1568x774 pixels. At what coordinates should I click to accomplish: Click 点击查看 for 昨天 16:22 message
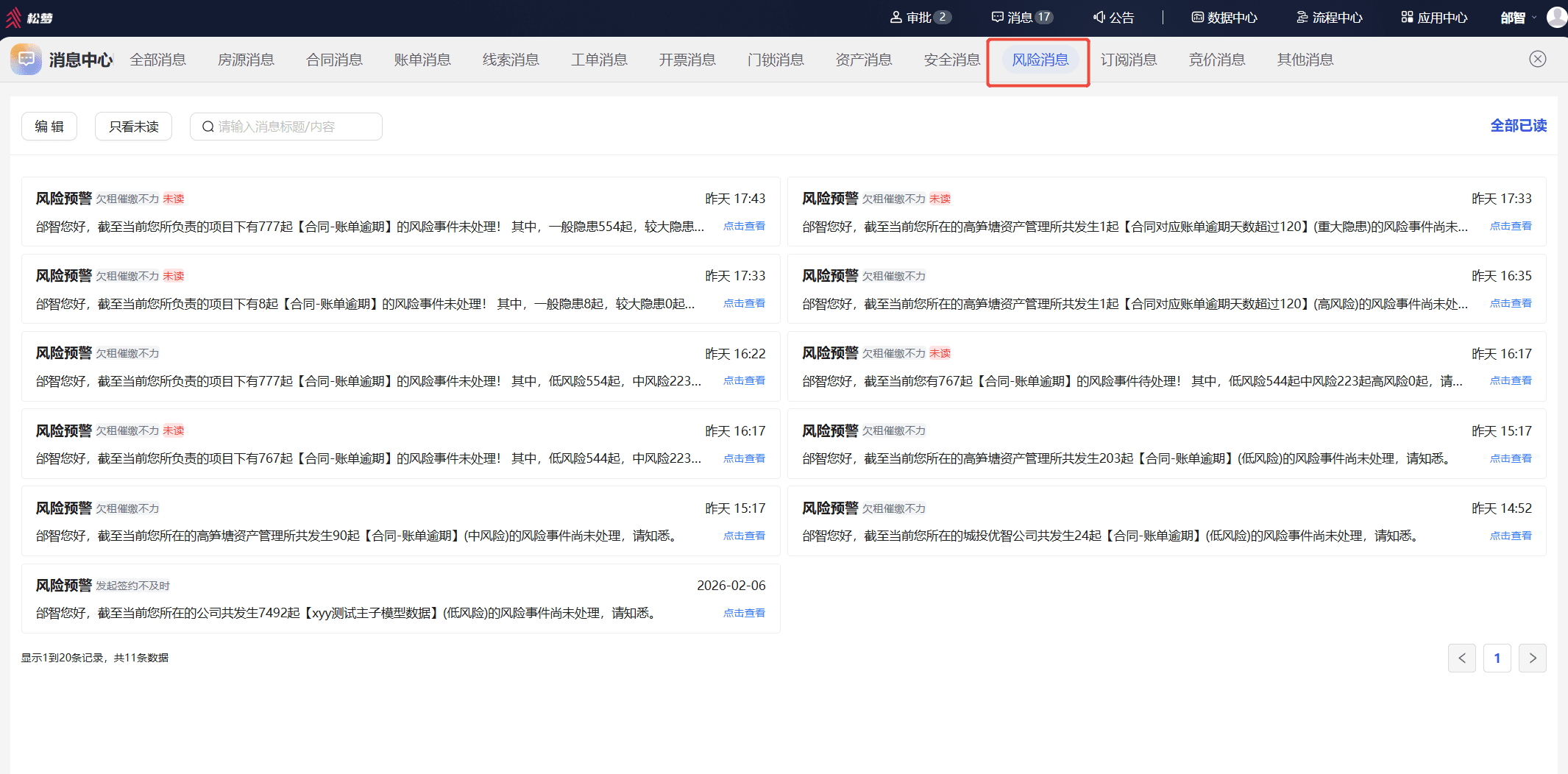[744, 380]
